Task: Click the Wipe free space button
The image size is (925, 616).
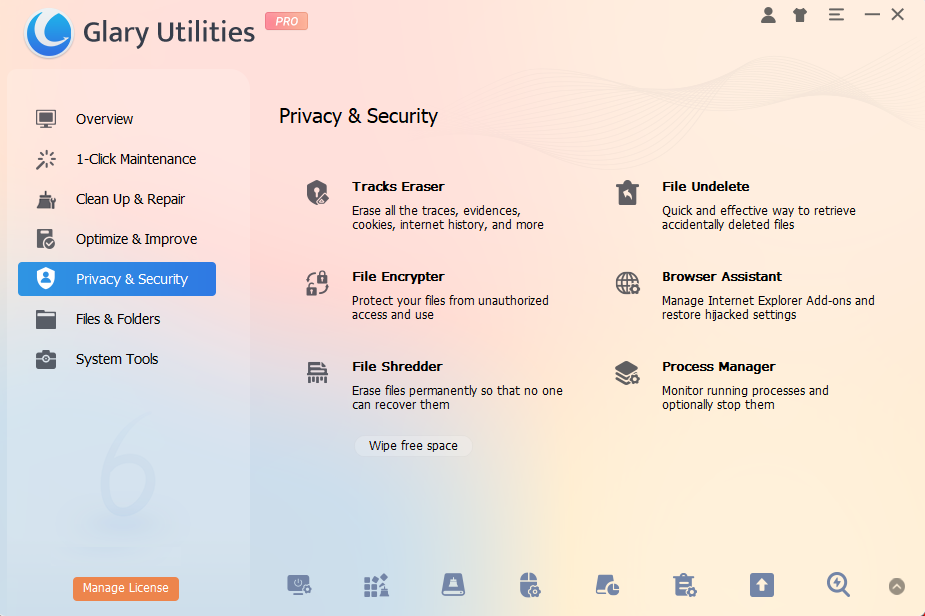Action: (x=413, y=446)
